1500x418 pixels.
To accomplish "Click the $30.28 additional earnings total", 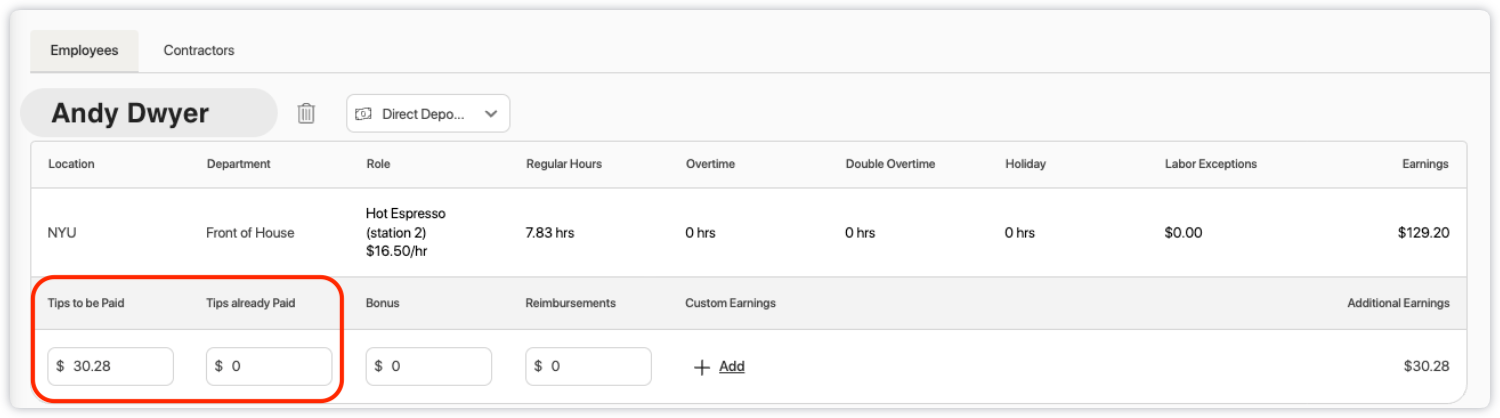I will [1426, 367].
